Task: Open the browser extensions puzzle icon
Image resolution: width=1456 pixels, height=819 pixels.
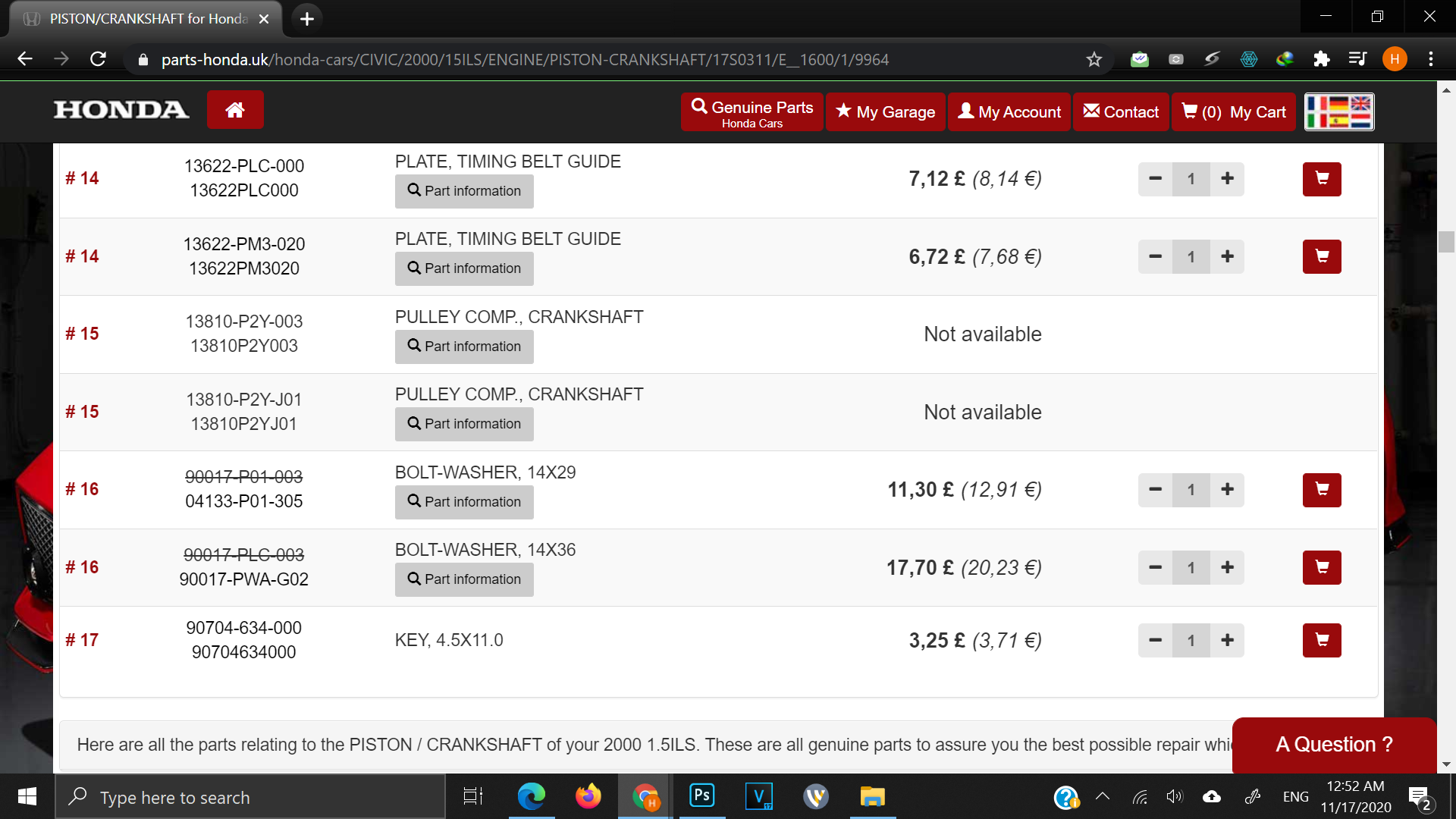Action: click(x=1322, y=59)
